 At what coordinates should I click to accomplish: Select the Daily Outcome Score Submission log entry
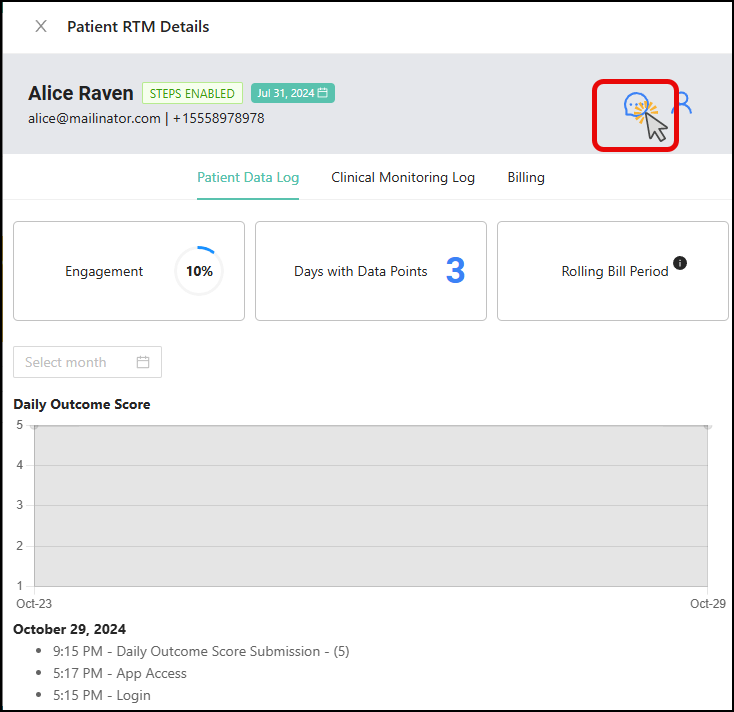200,651
